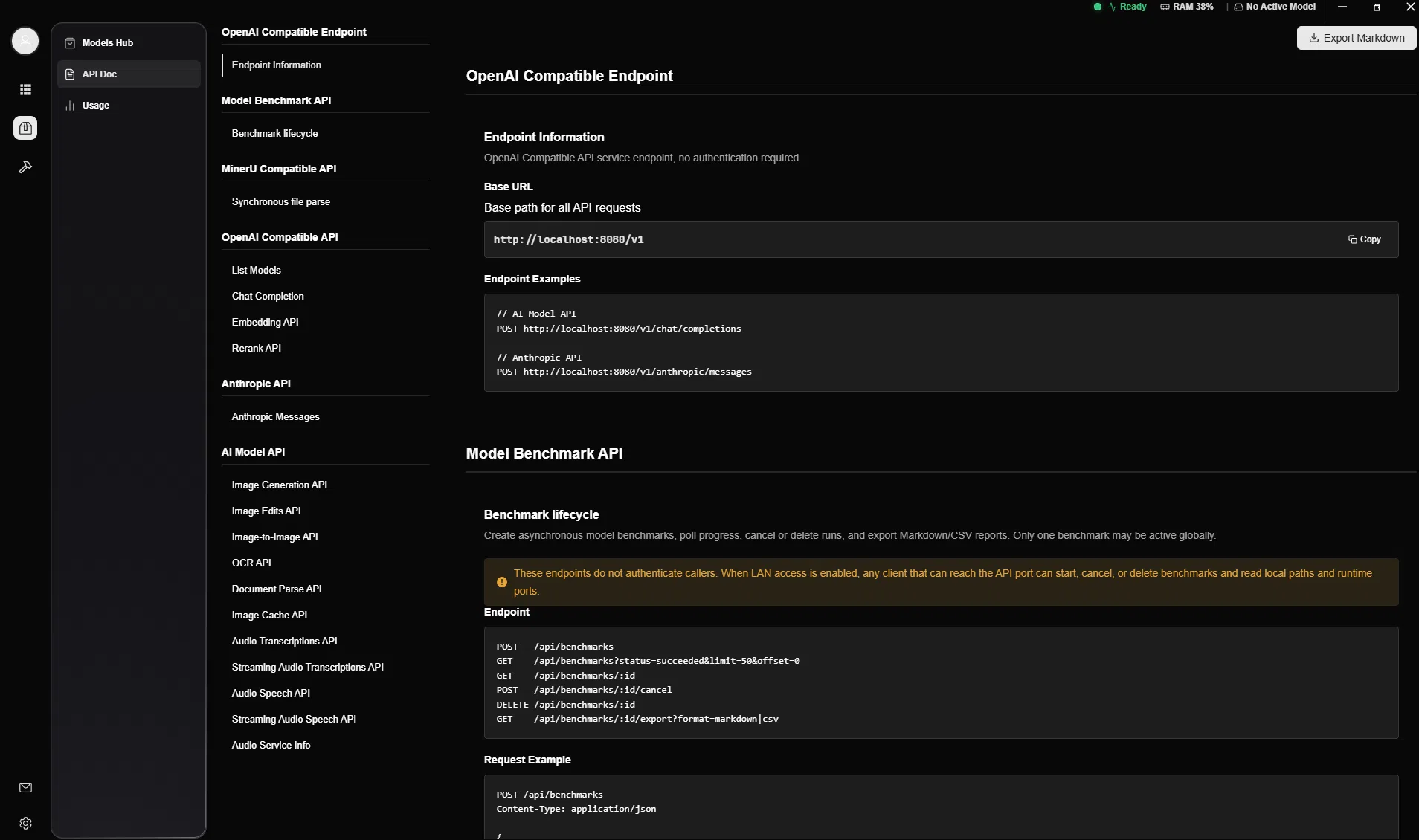Viewport: 1419px width, 840px height.
Task: Click No Active Model status
Action: point(1275,7)
